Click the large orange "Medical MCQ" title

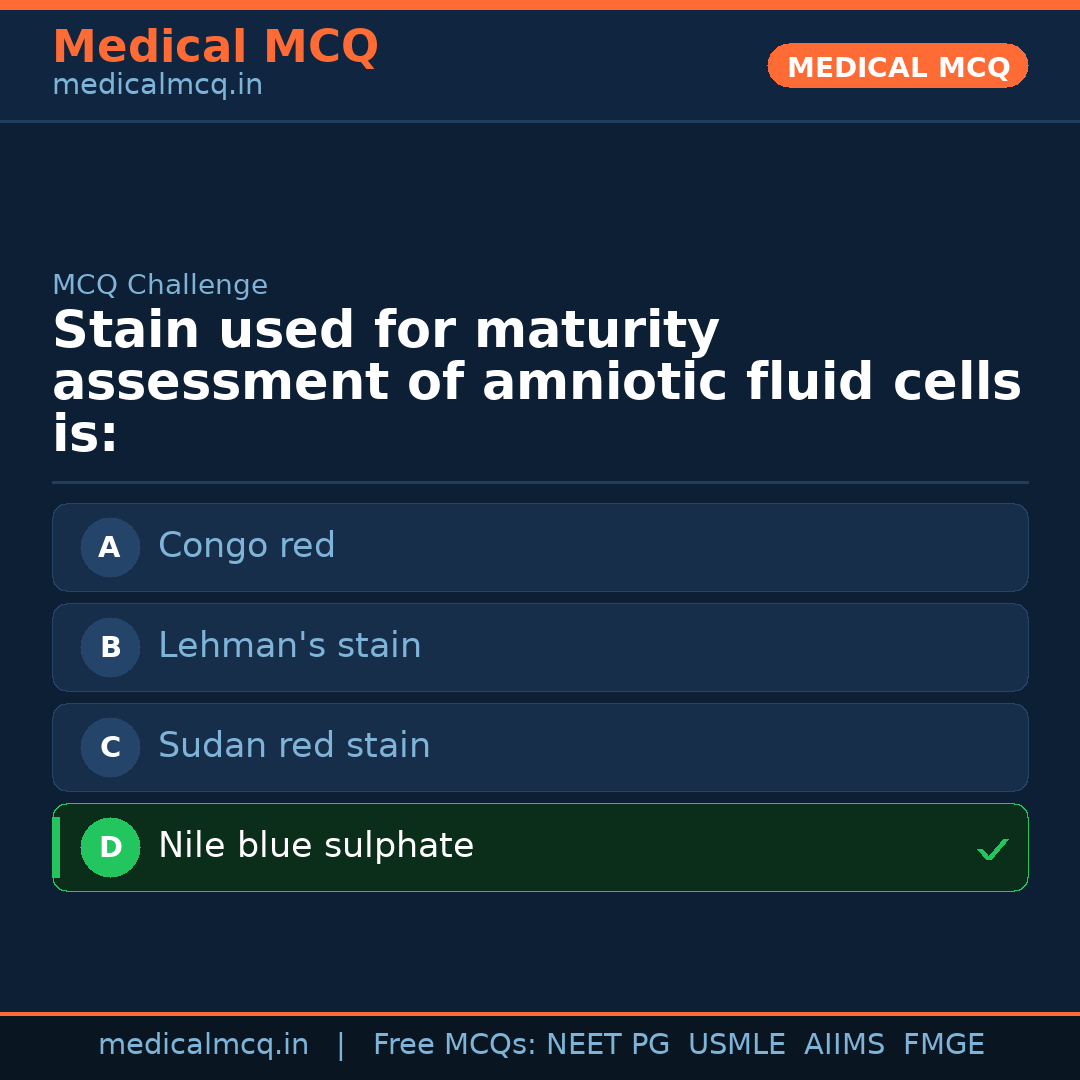[215, 47]
